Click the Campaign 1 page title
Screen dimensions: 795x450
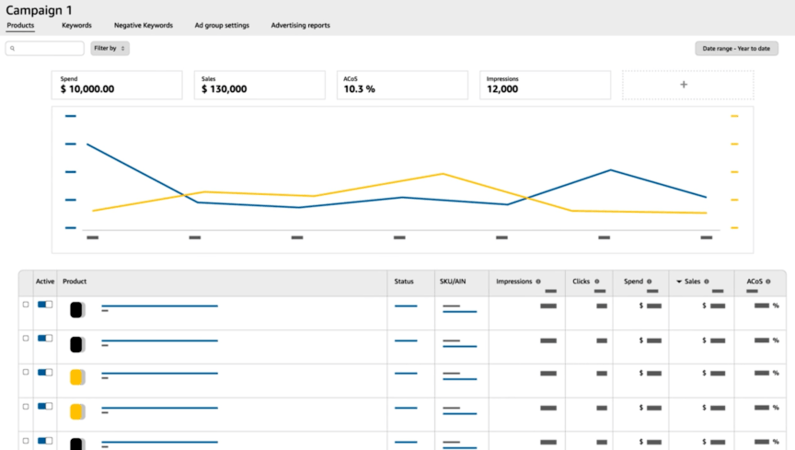click(x=39, y=10)
